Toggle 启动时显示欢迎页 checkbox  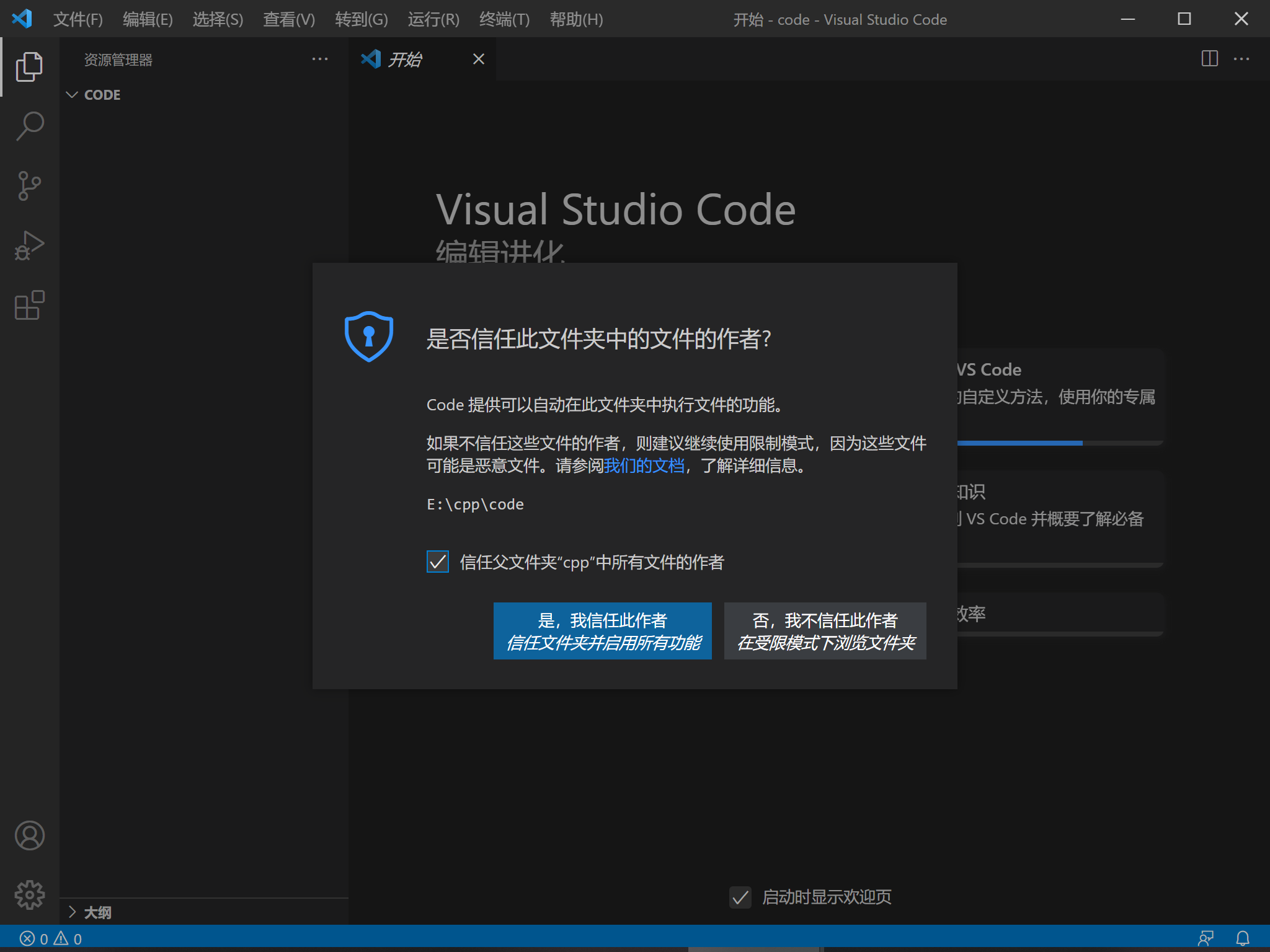coord(740,897)
